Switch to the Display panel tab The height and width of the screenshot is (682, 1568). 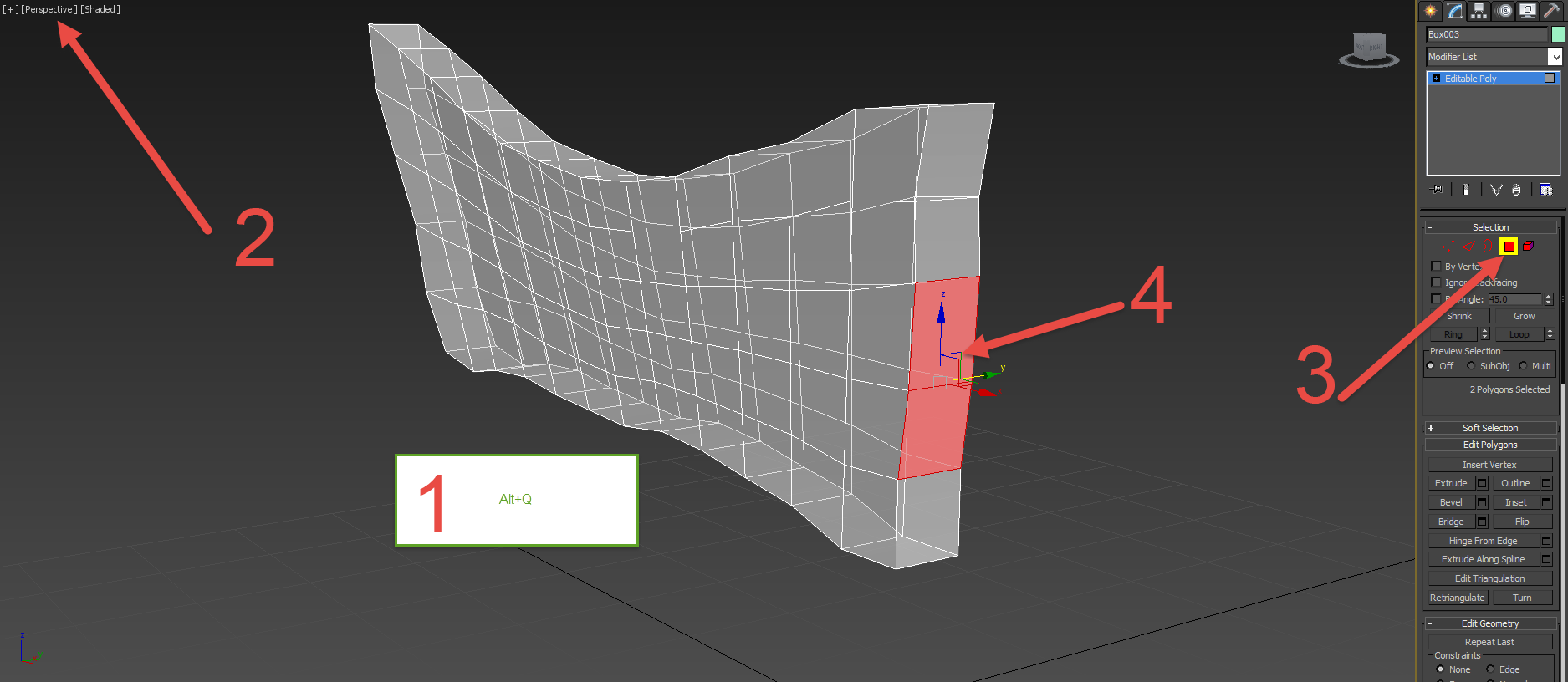point(1528,11)
